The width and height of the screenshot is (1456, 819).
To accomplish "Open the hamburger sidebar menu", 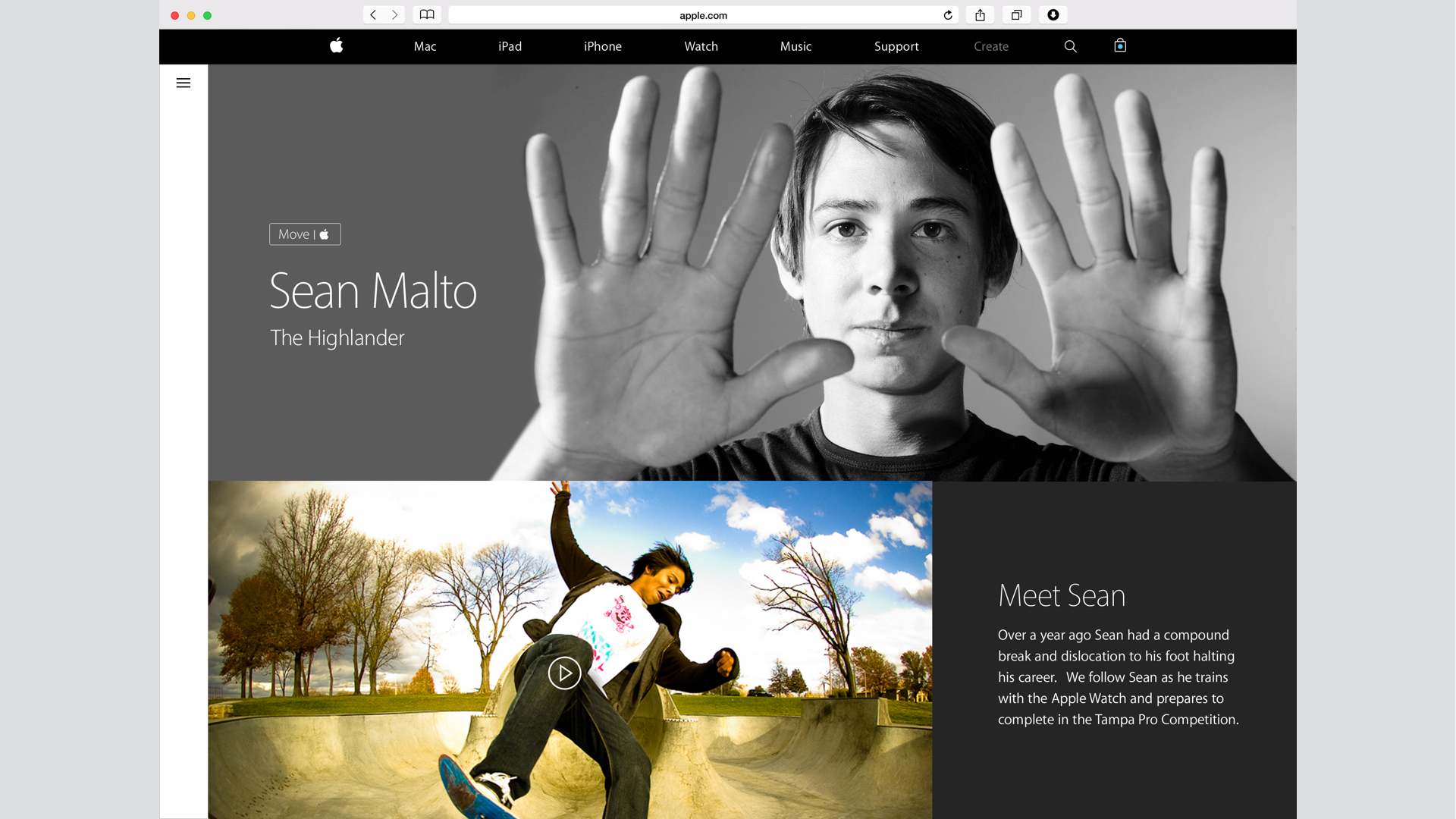I will [x=184, y=83].
